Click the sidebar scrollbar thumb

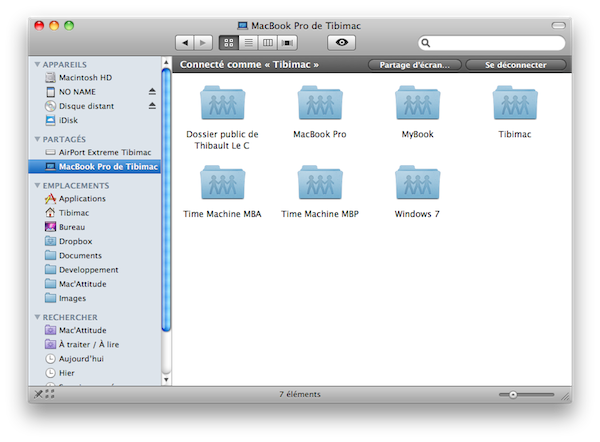tap(166, 199)
